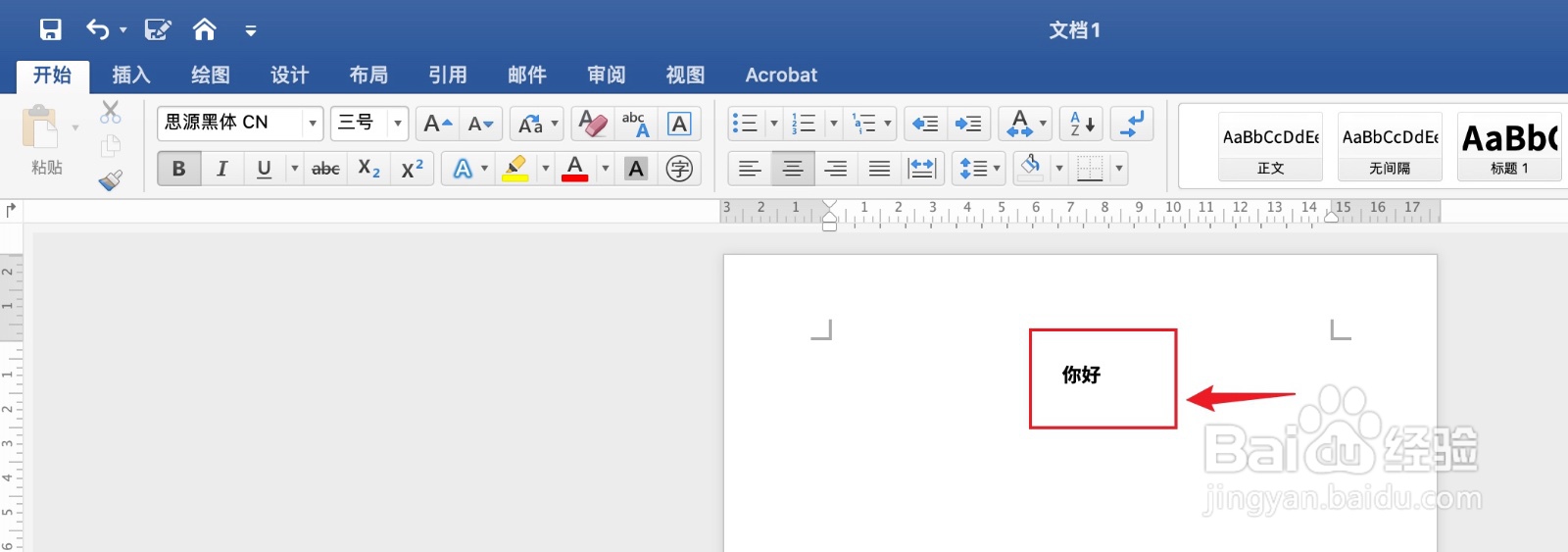Click Decrease Indent icon
Viewport: 1568px width, 552px height.
(925, 124)
